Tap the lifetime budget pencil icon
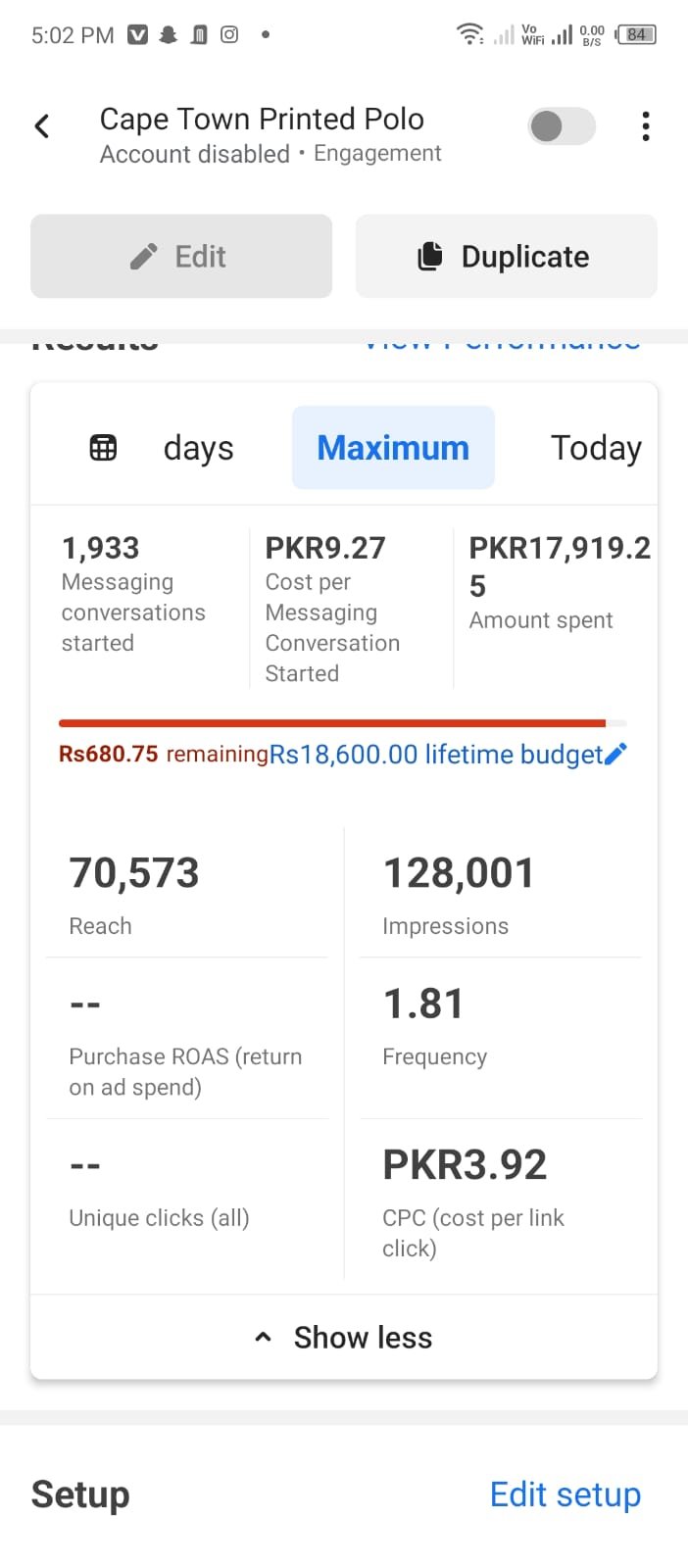Viewport: 688px width, 1568px height. [x=616, y=754]
